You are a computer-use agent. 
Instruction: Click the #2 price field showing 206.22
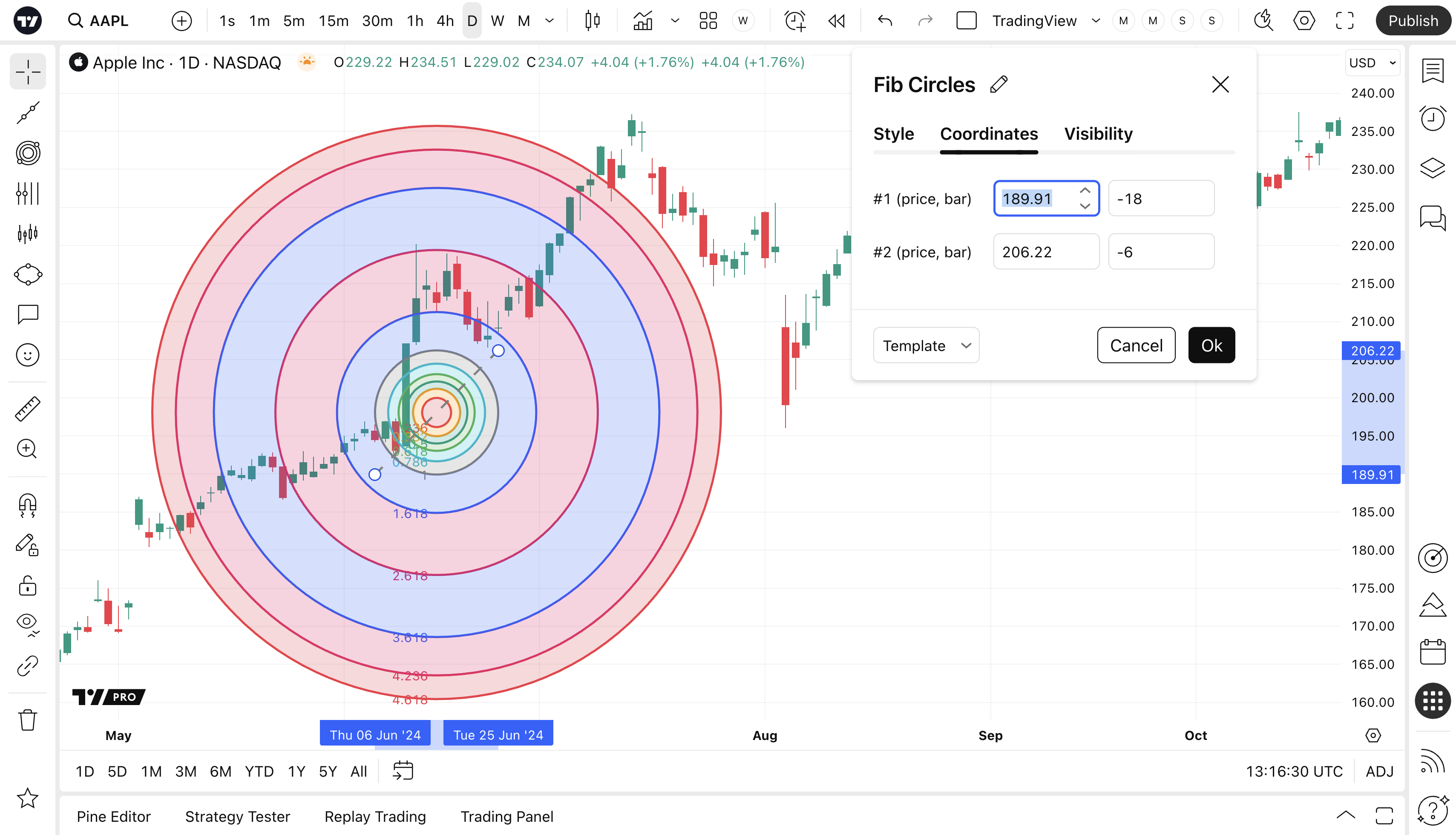coord(1045,252)
